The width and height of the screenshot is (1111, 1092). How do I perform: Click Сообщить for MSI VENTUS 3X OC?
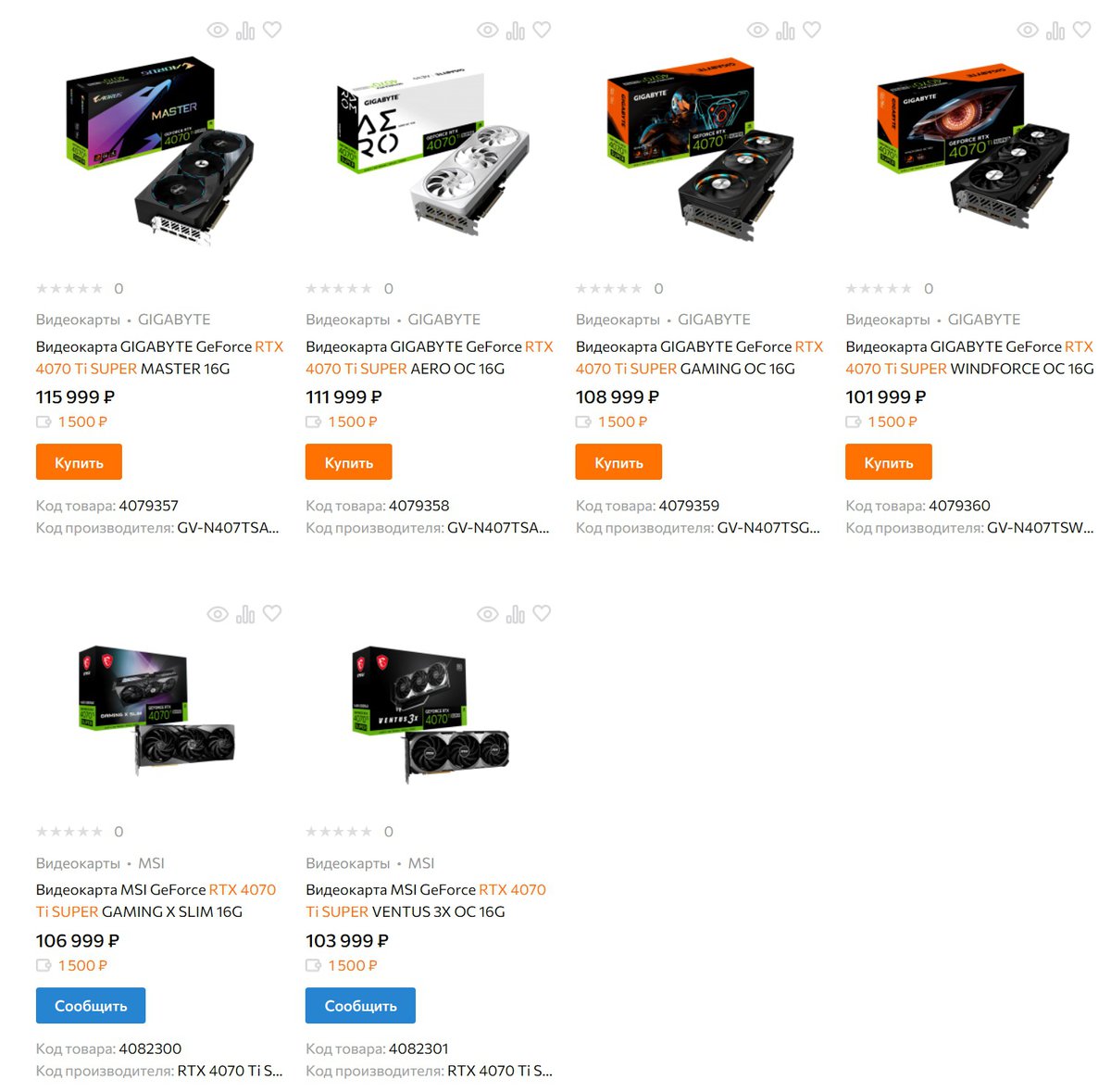[360, 1005]
